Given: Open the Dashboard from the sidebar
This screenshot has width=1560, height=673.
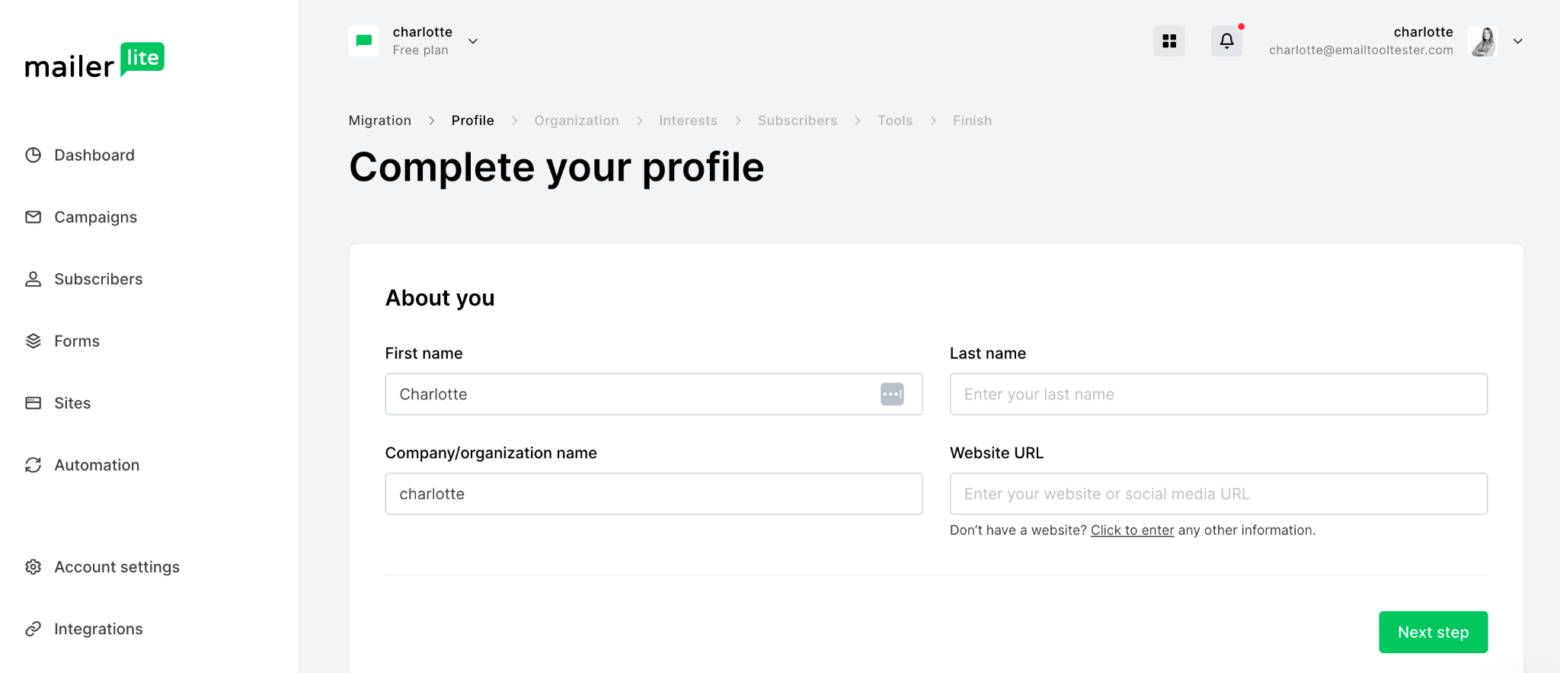Looking at the screenshot, I should pos(94,155).
